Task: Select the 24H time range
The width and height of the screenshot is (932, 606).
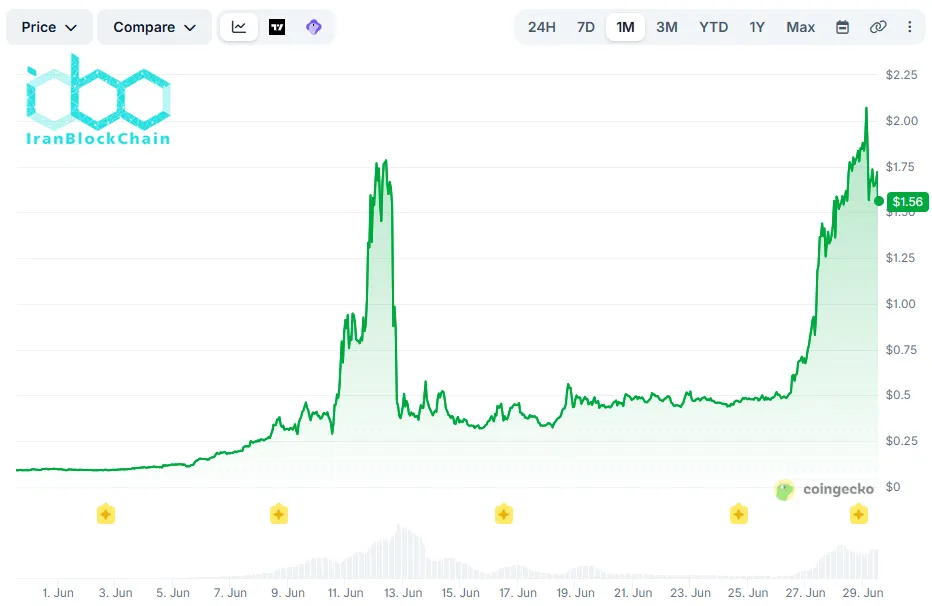Action: click(541, 27)
